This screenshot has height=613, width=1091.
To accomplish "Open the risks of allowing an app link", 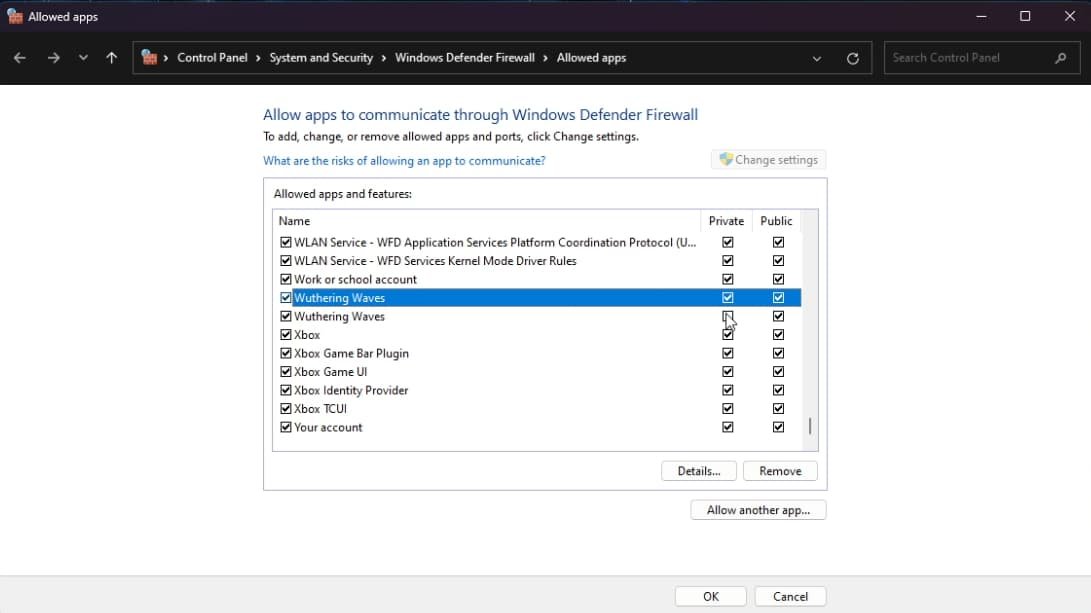I will [404, 161].
